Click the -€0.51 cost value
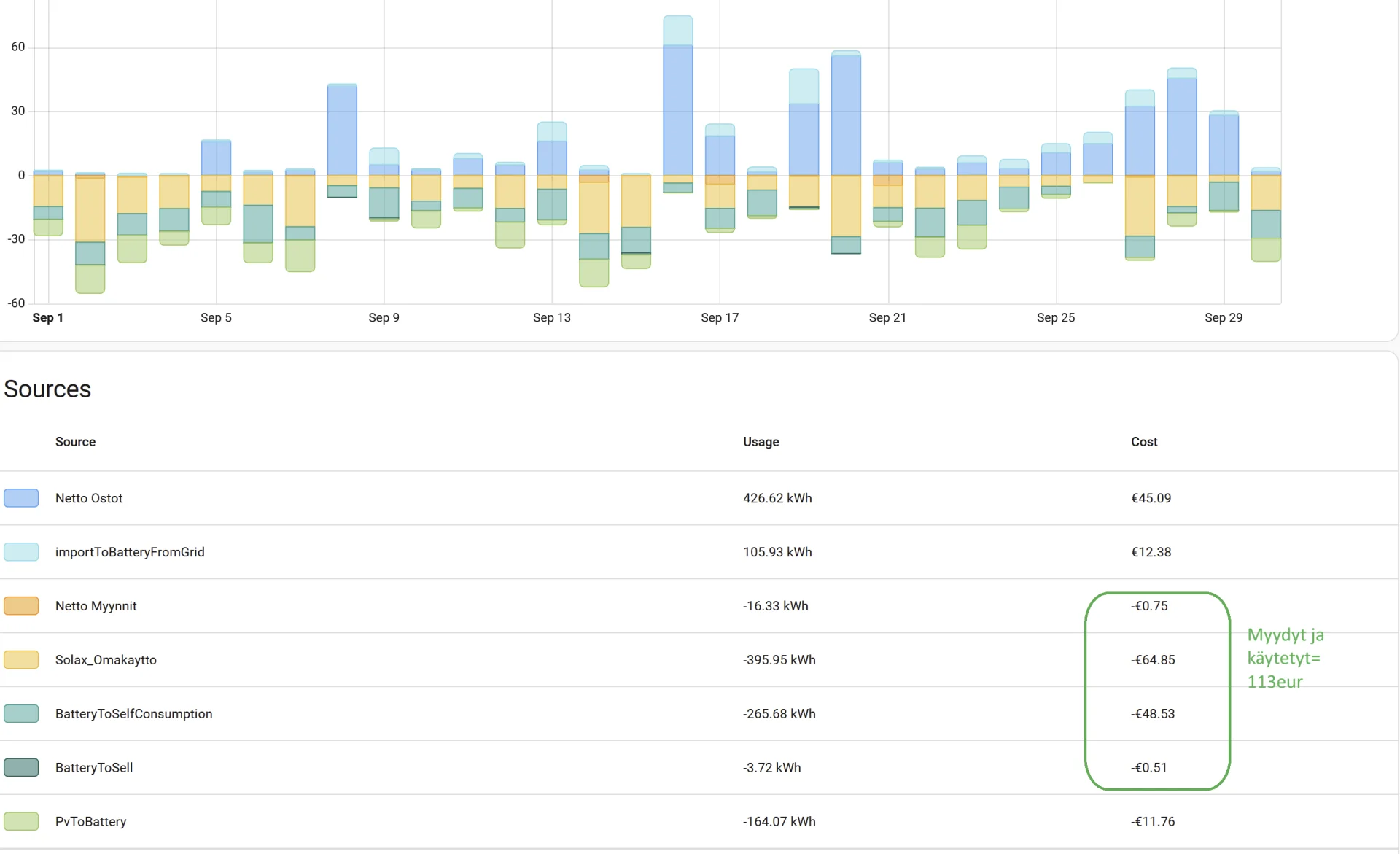 click(1149, 768)
